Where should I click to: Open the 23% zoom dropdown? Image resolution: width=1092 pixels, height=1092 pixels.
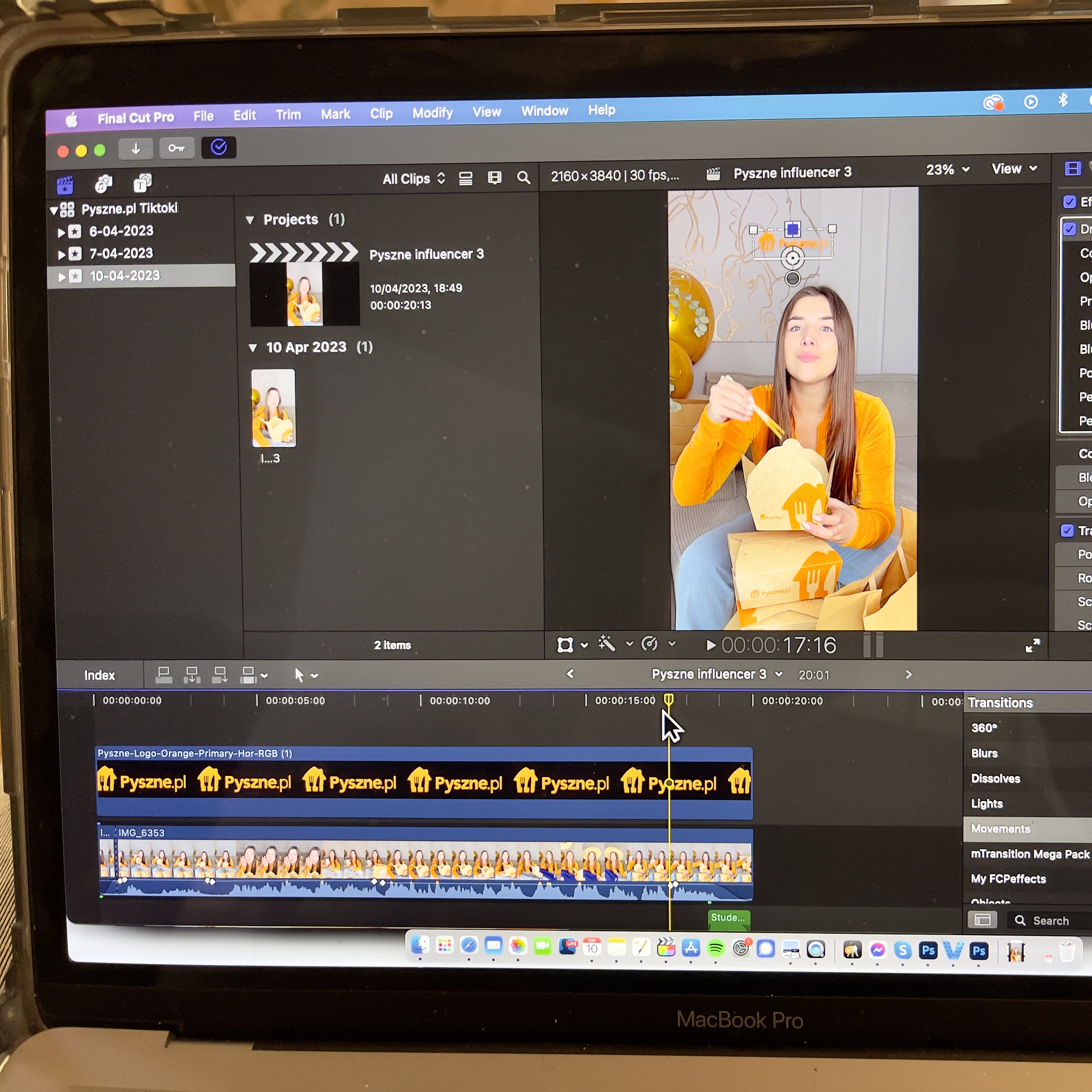tap(948, 170)
